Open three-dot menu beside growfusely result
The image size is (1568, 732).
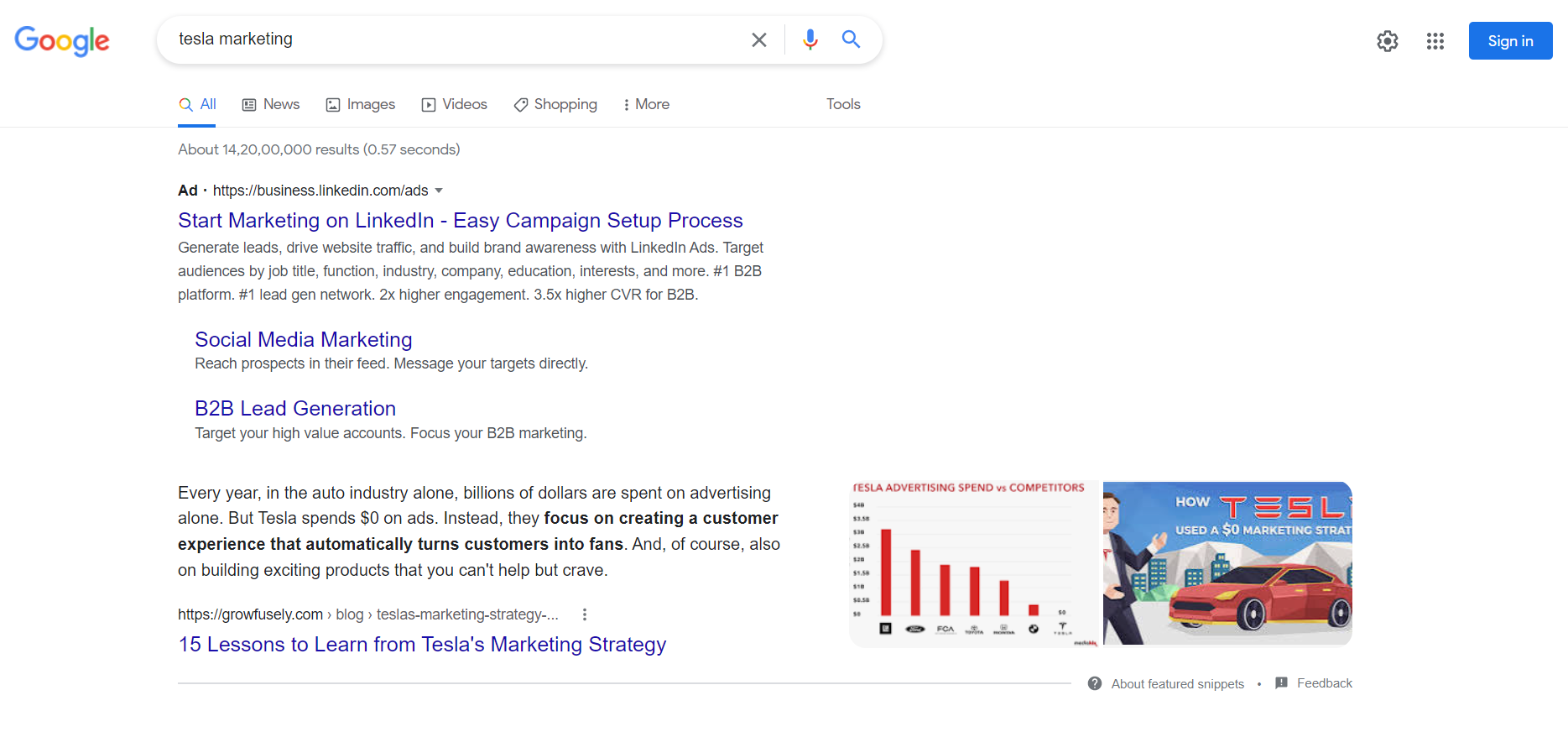[585, 614]
